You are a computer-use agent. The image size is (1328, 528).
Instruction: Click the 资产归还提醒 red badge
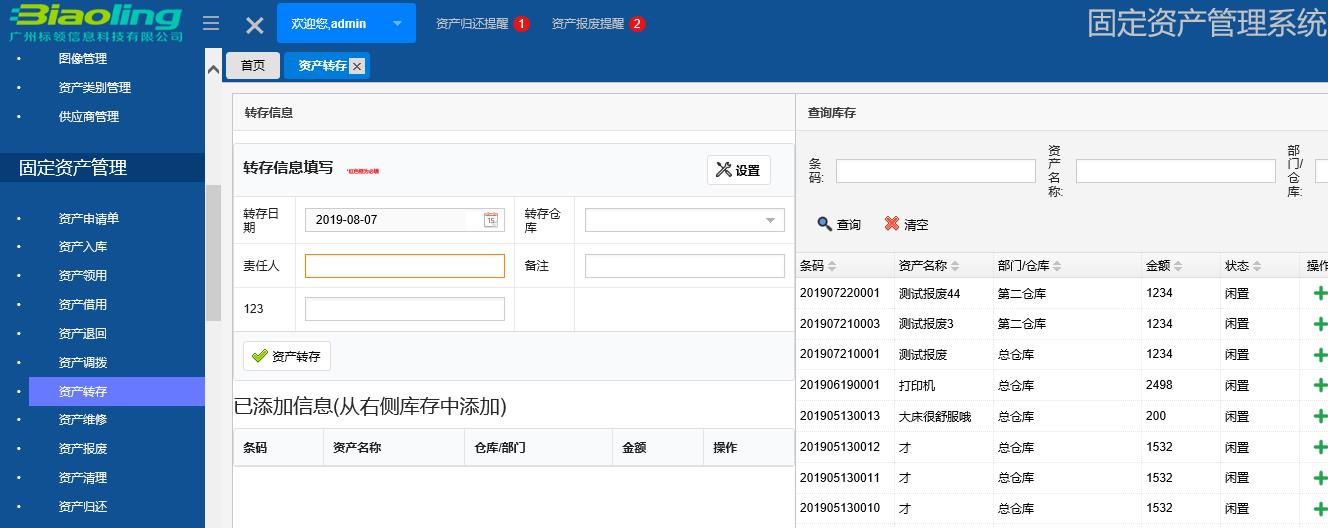point(521,24)
